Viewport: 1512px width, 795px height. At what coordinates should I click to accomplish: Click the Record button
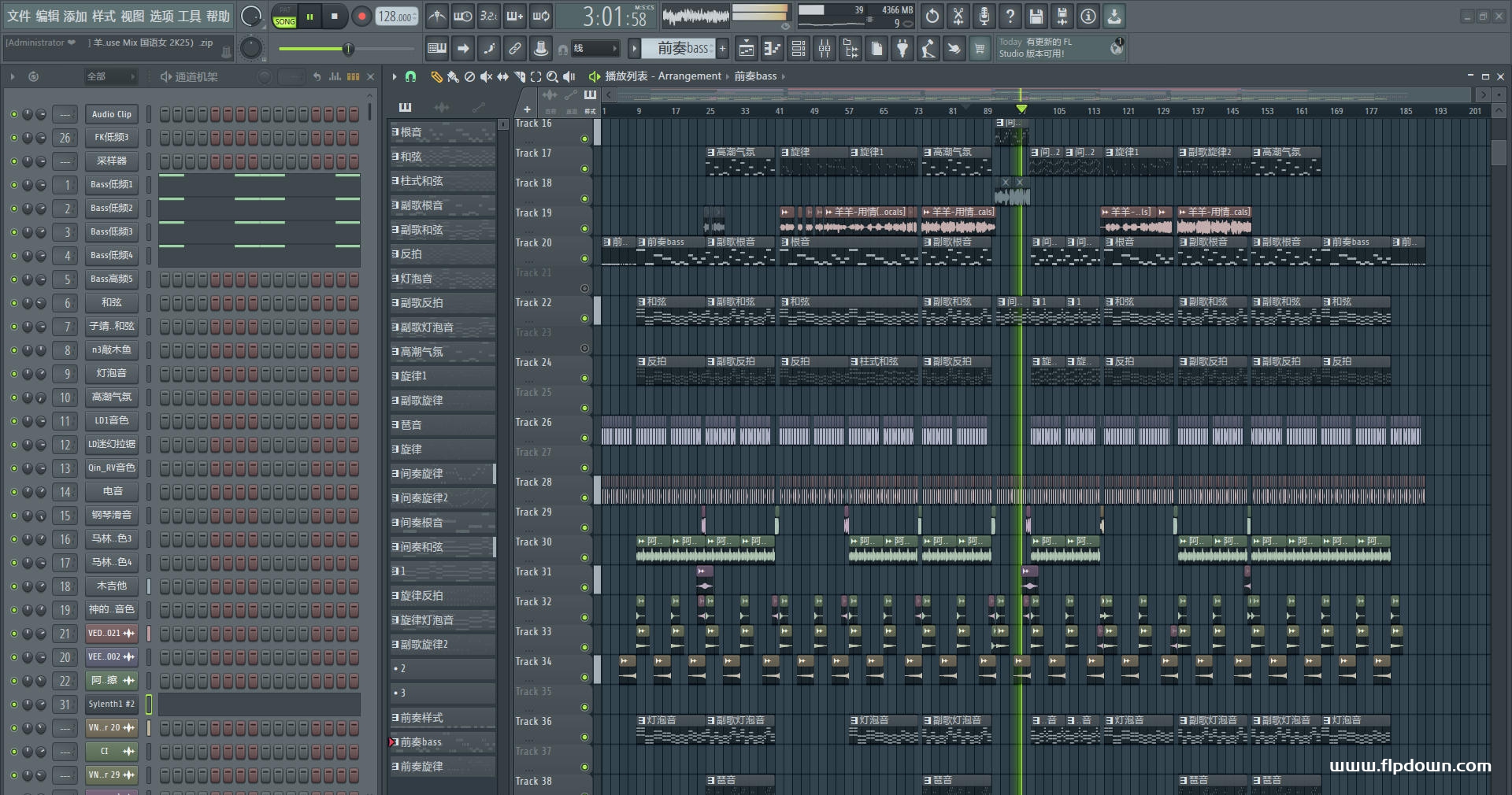tap(361, 17)
